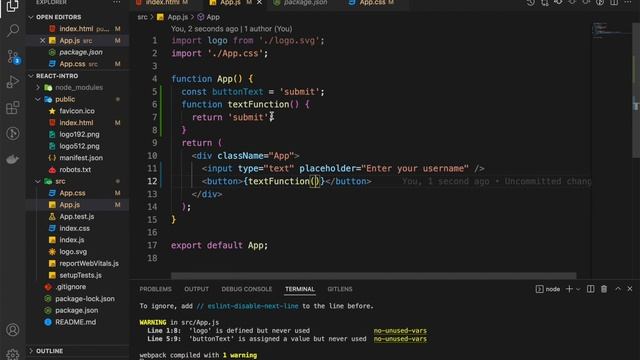
Task: Open the Accounts menu
Action: point(13,329)
